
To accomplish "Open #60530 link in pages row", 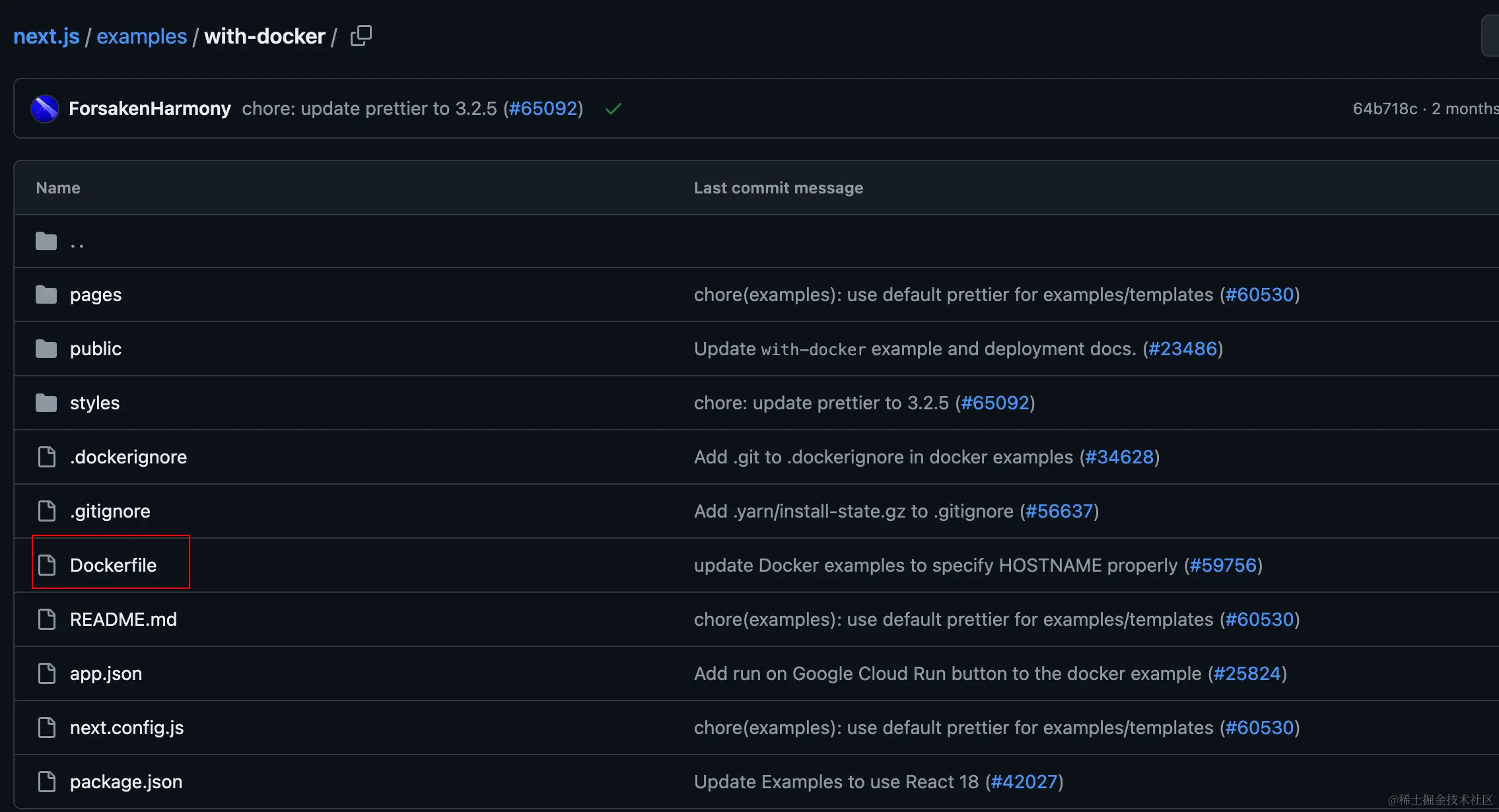I will pos(1259,294).
